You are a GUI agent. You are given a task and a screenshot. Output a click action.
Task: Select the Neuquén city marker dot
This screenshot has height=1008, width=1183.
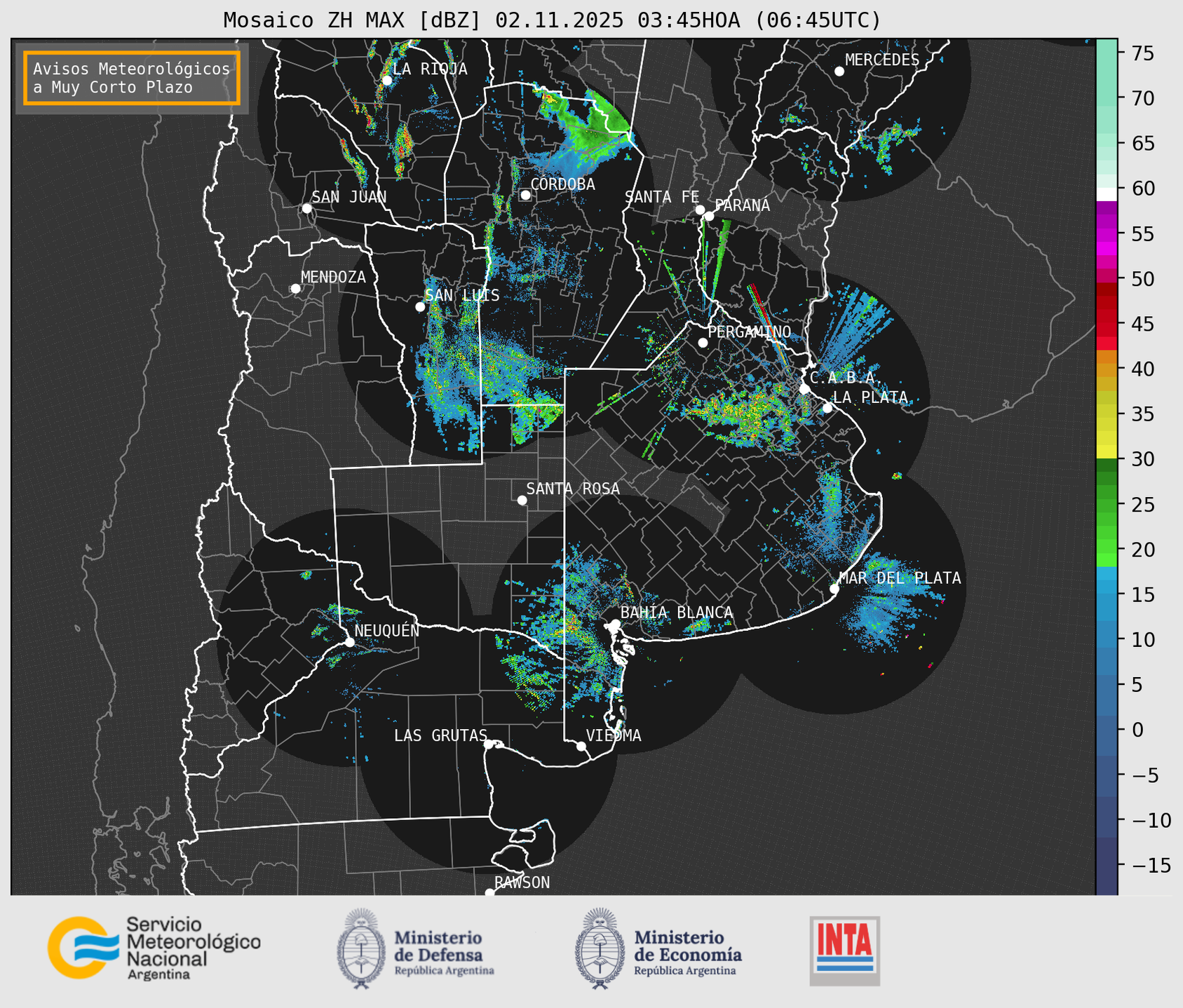tap(349, 642)
